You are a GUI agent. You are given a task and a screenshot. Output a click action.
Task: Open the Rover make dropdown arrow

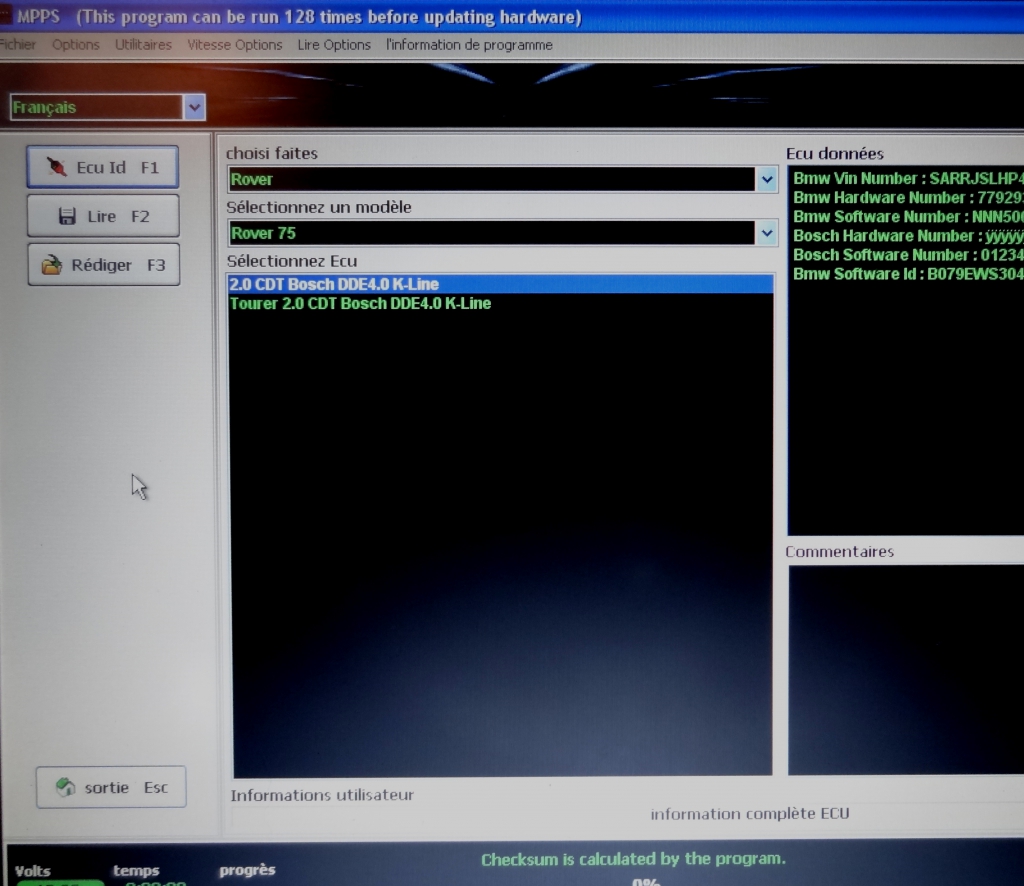point(767,179)
